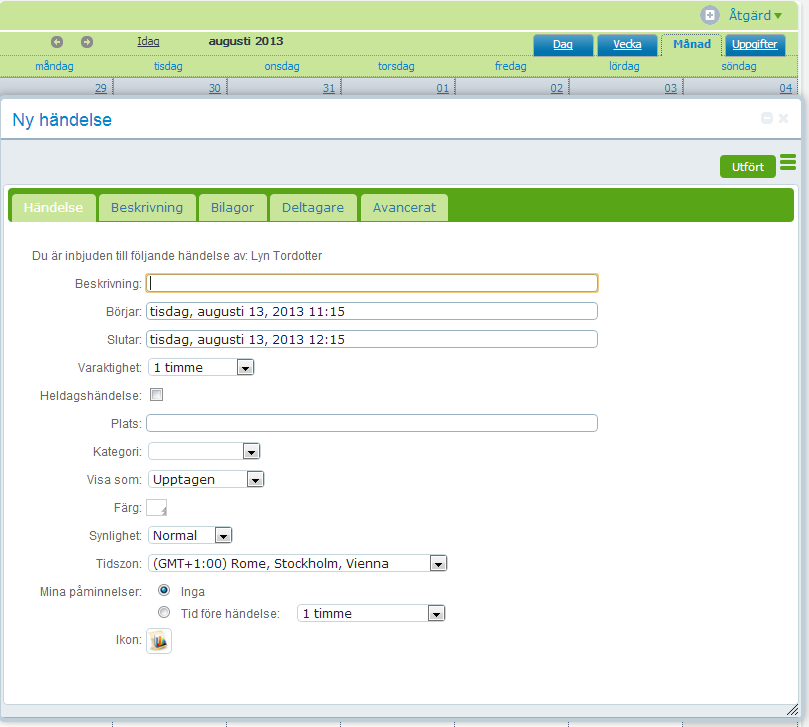Minimize the Ny händelse dialog
Viewport: 809px width, 727px height.
tap(767, 118)
